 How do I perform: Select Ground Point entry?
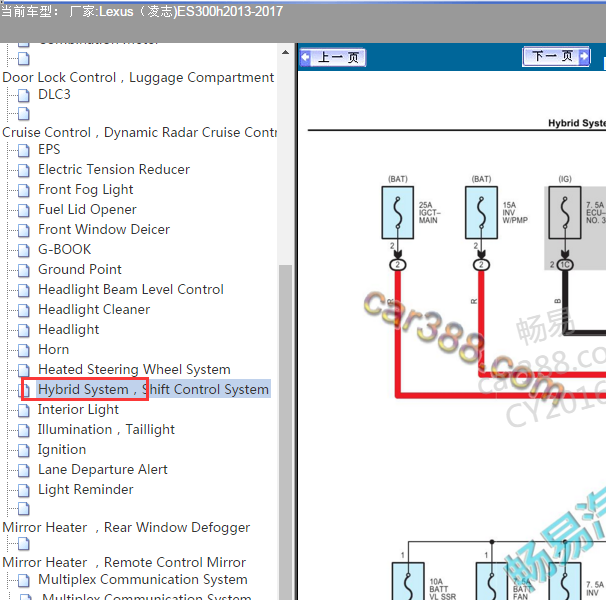(80, 269)
